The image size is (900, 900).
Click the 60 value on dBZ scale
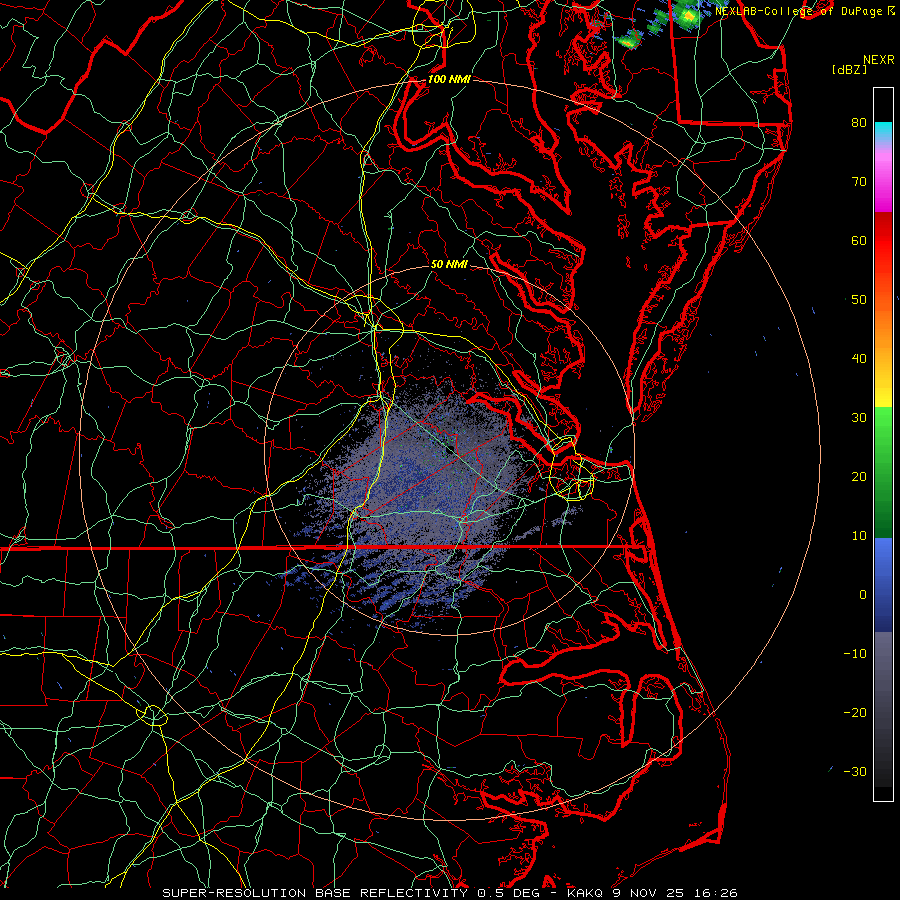(859, 240)
